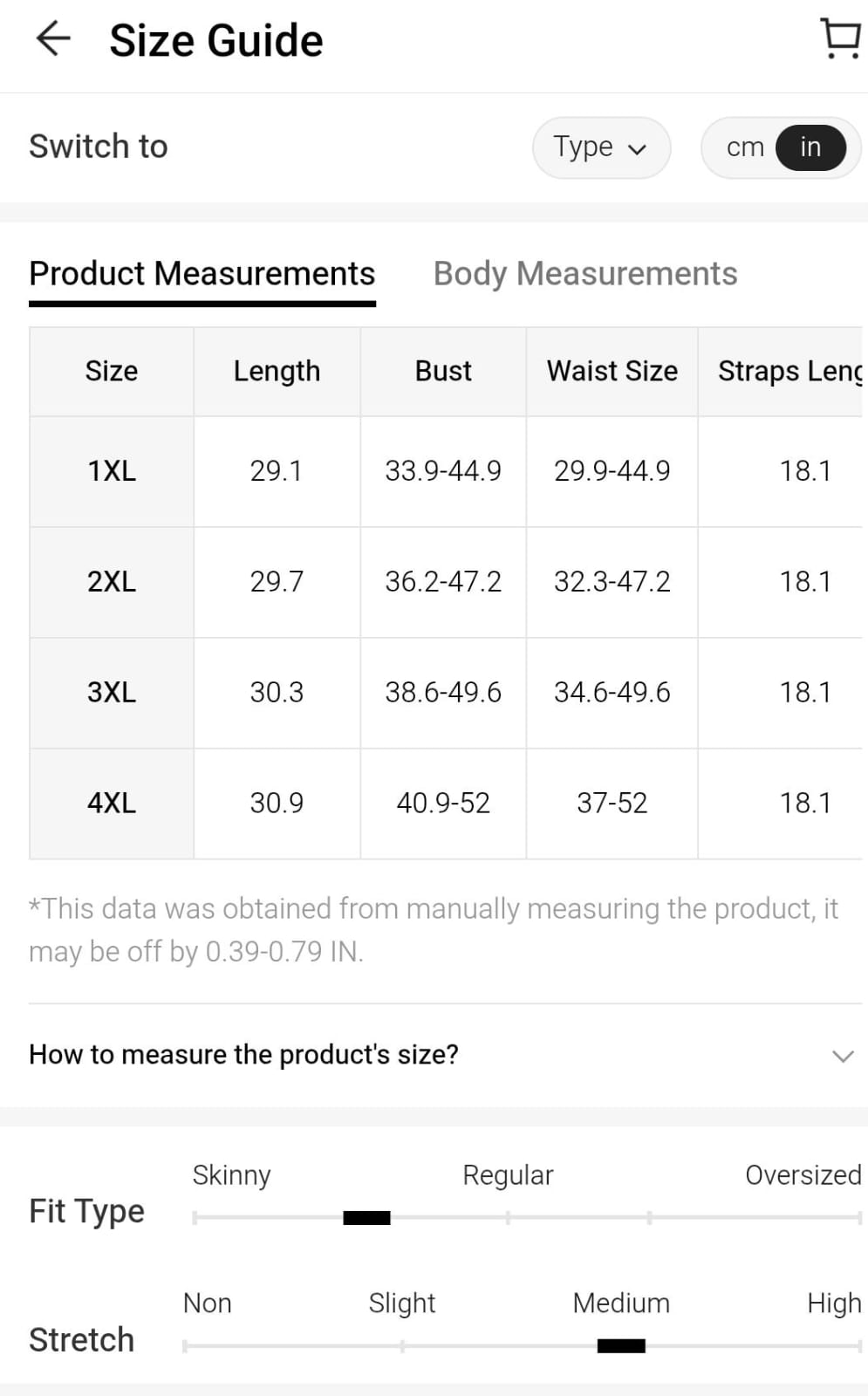Image resolution: width=868 pixels, height=1396 pixels.
Task: Click the Waist Size column header
Action: [612, 372]
